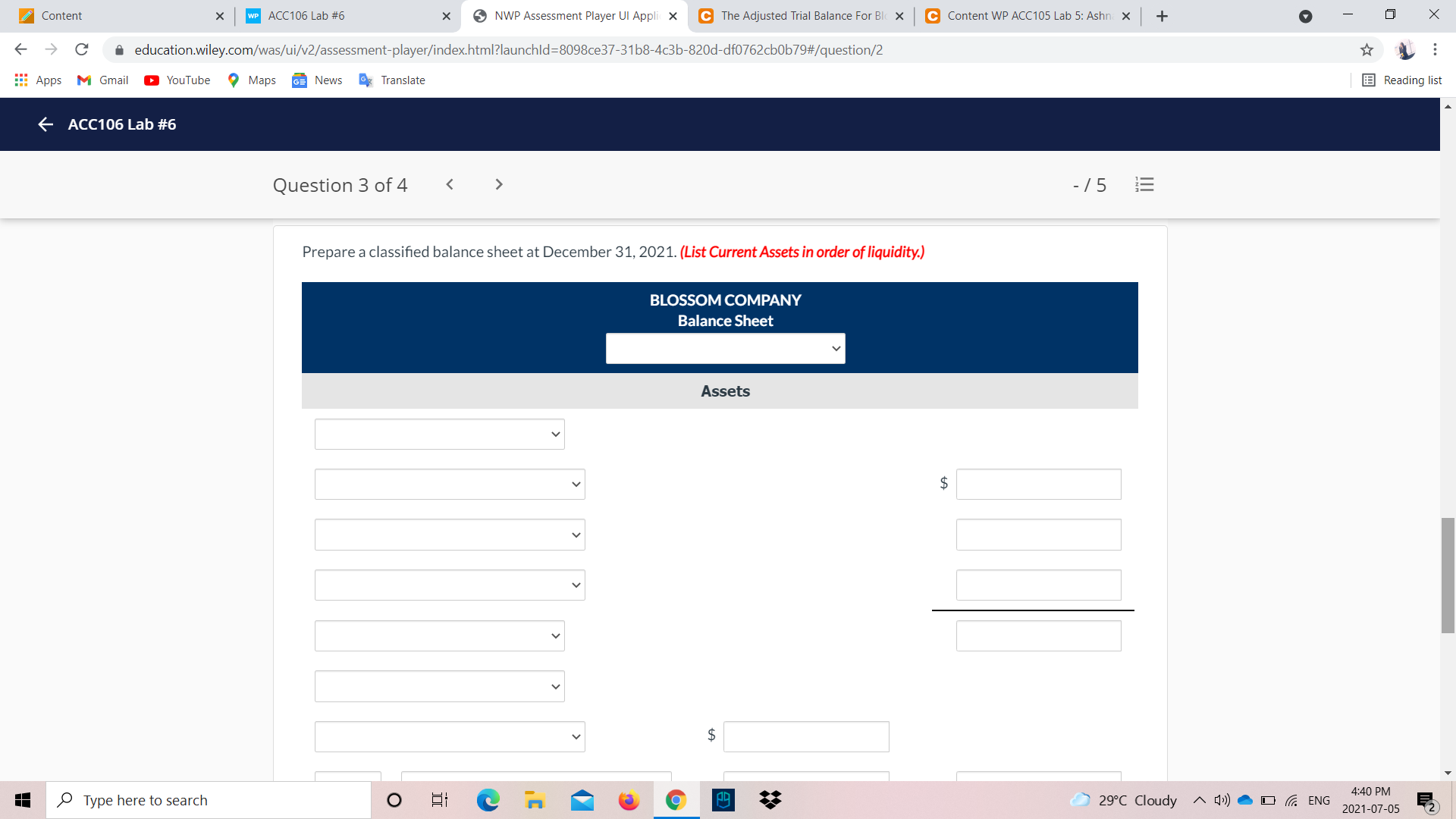This screenshot has height=819, width=1456.
Task: Click the page vertical scrollbar thumb
Action: click(x=1448, y=575)
